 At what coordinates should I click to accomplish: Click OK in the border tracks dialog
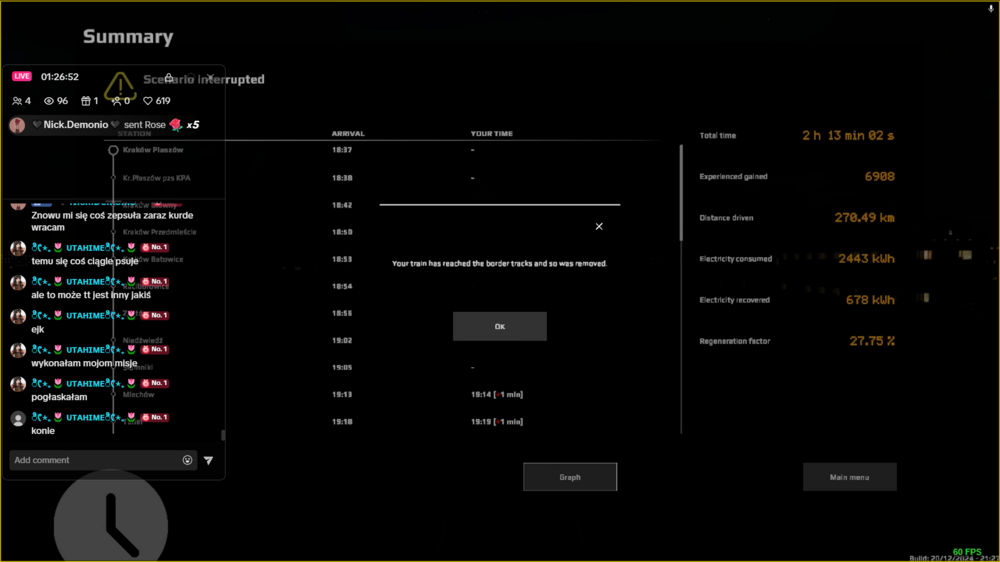(499, 326)
